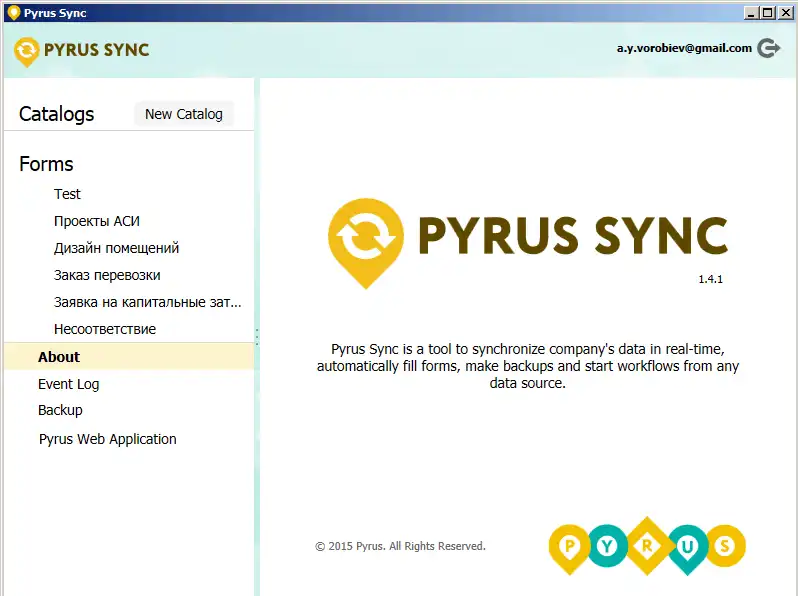Click the Pyrus Sync description paragraph
Screen dimensions: 798x596
coord(528,366)
